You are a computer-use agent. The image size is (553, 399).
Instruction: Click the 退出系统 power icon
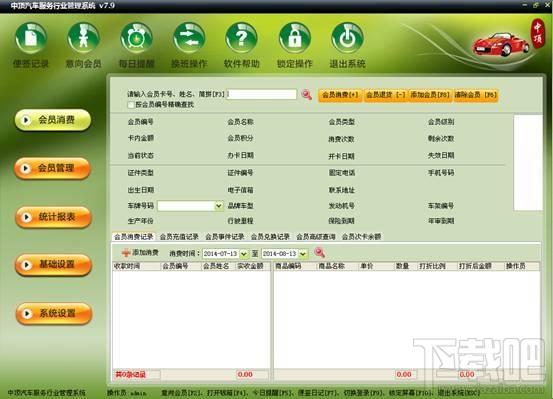[347, 38]
